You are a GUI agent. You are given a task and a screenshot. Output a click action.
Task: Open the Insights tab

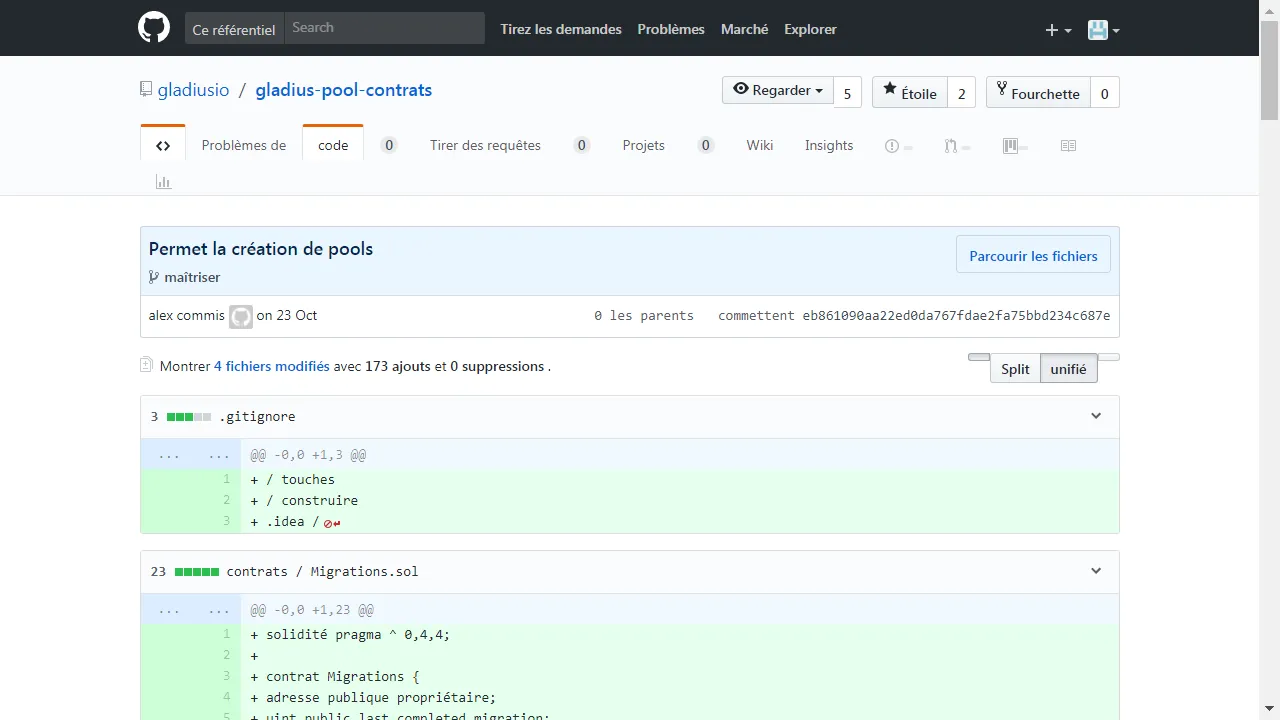point(829,145)
